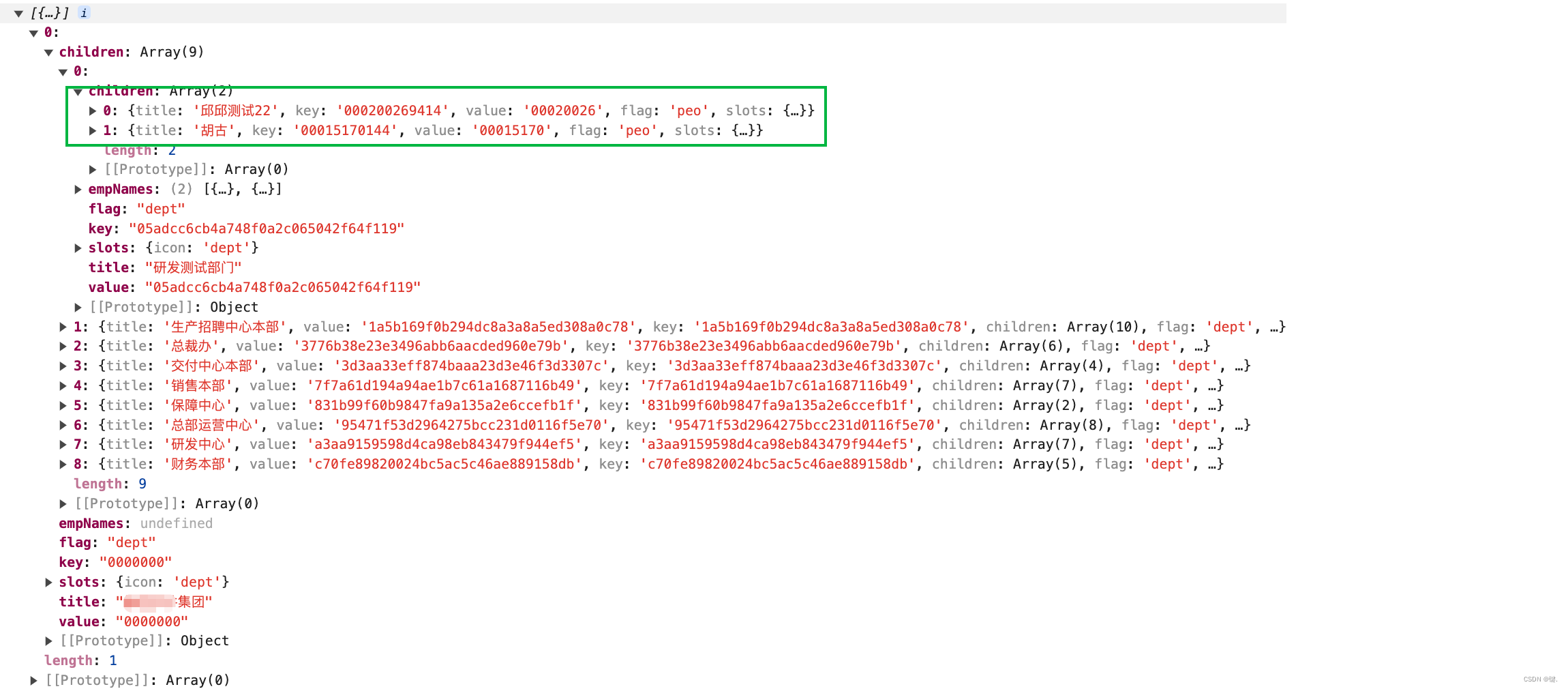
Task: Expand entry 2 titled 总裁办
Action: [63, 347]
